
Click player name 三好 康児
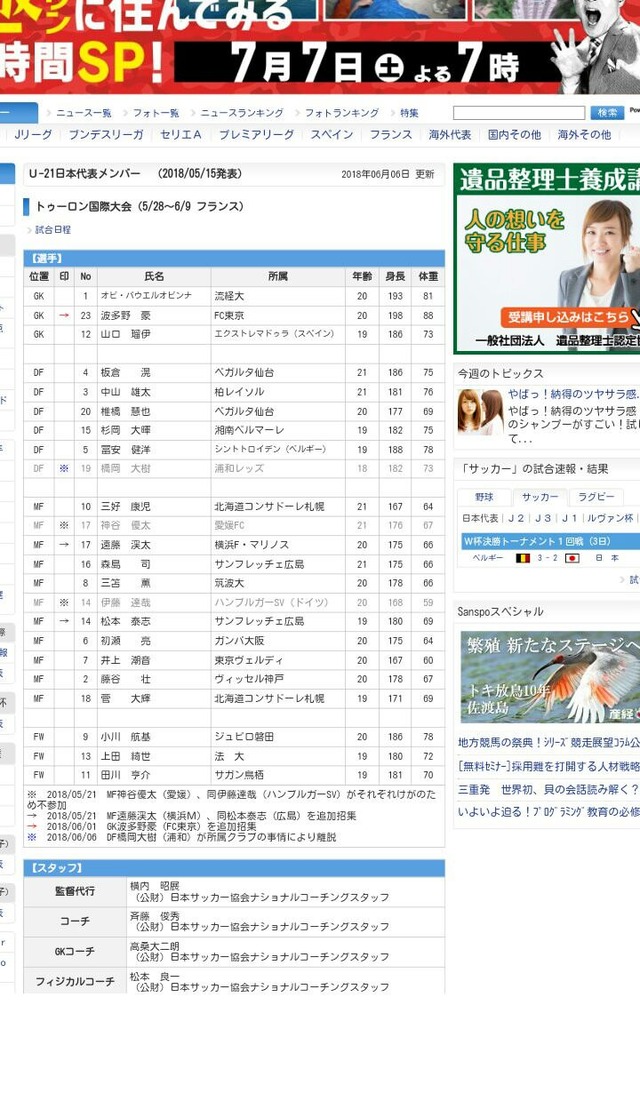point(125,507)
